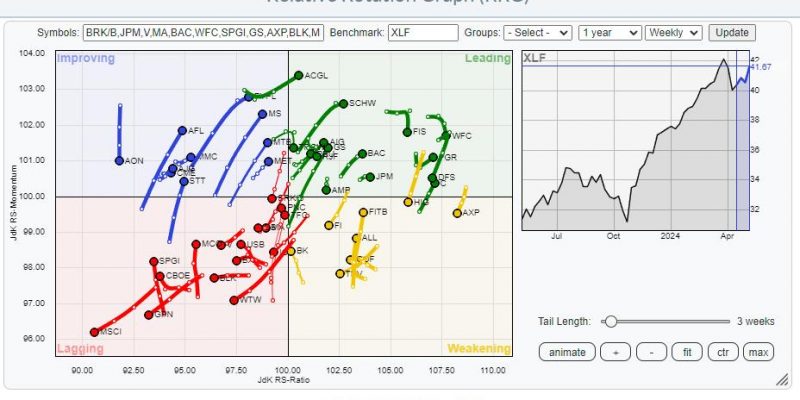Click the Update button
Image resolution: width=800 pixels, height=400 pixels.
point(732,33)
